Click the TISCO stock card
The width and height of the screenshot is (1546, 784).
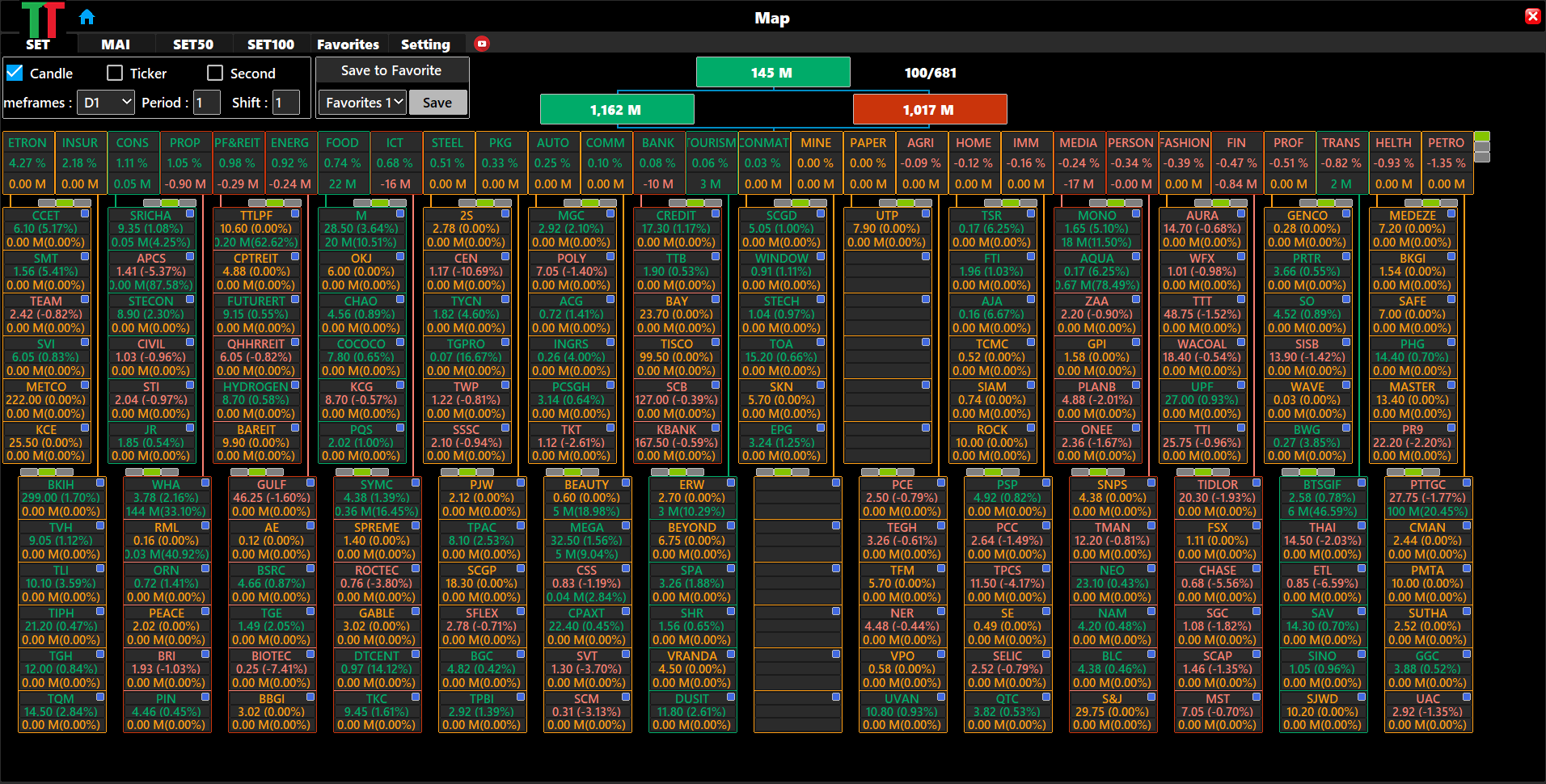tap(677, 356)
